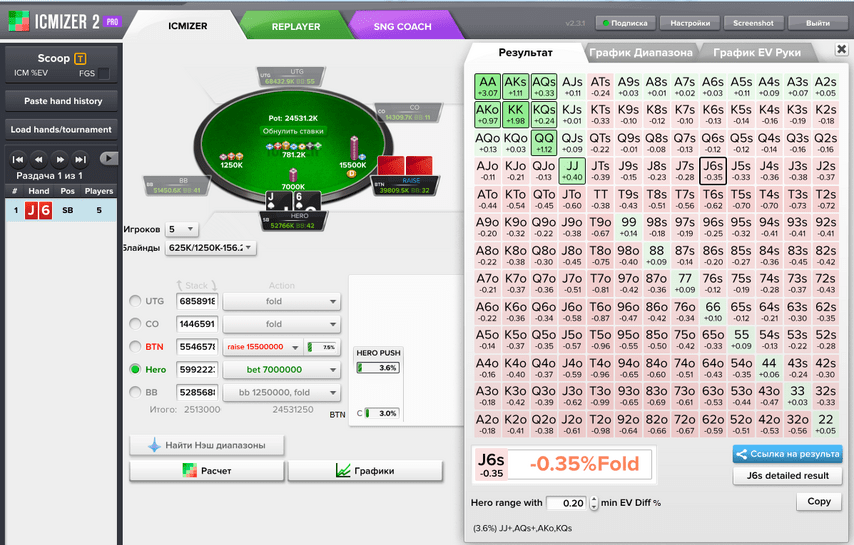
Task: Step back one hand in replayer controls
Action: tap(39, 160)
